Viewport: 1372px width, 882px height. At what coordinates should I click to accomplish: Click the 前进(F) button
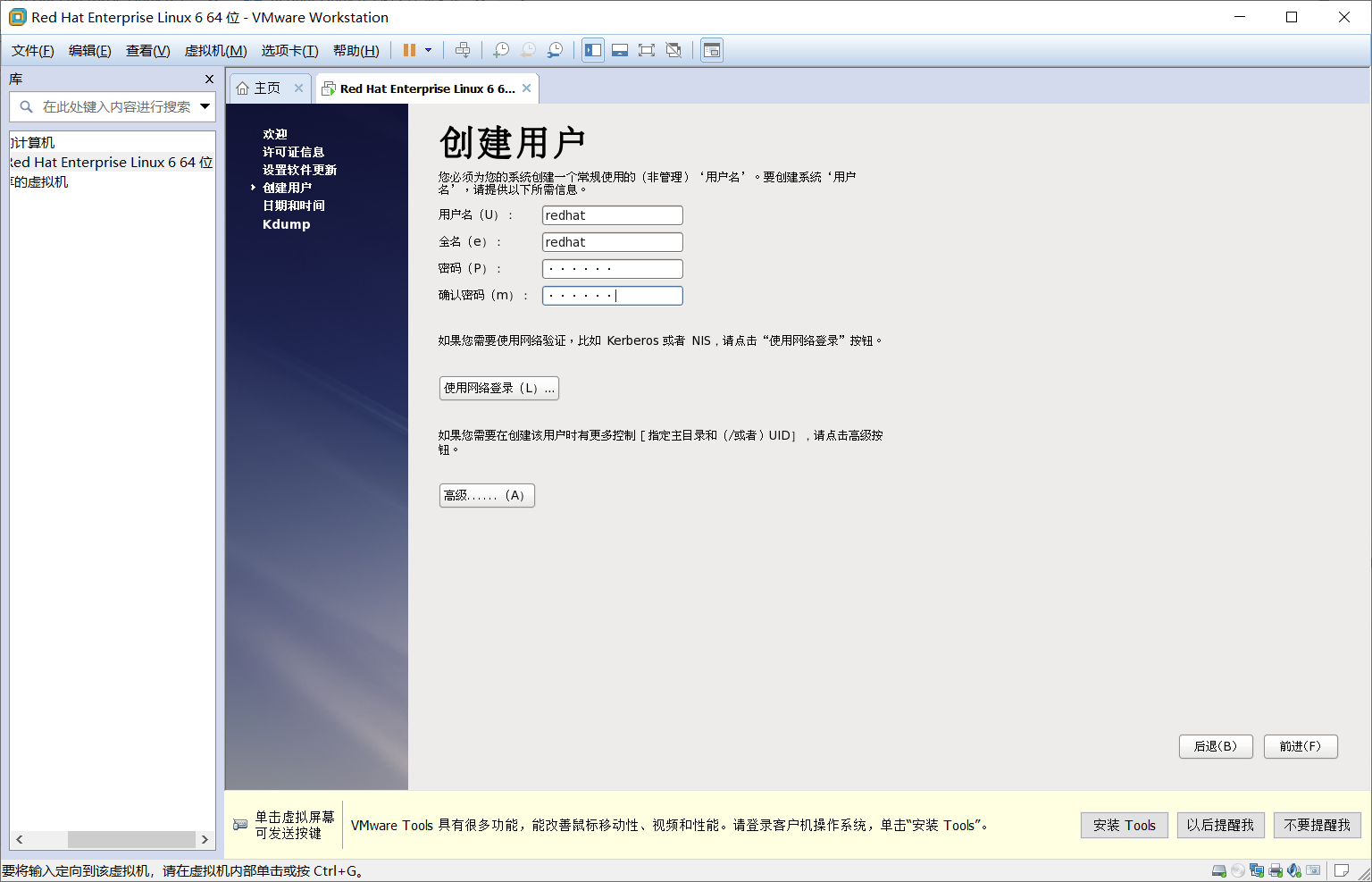[1301, 746]
